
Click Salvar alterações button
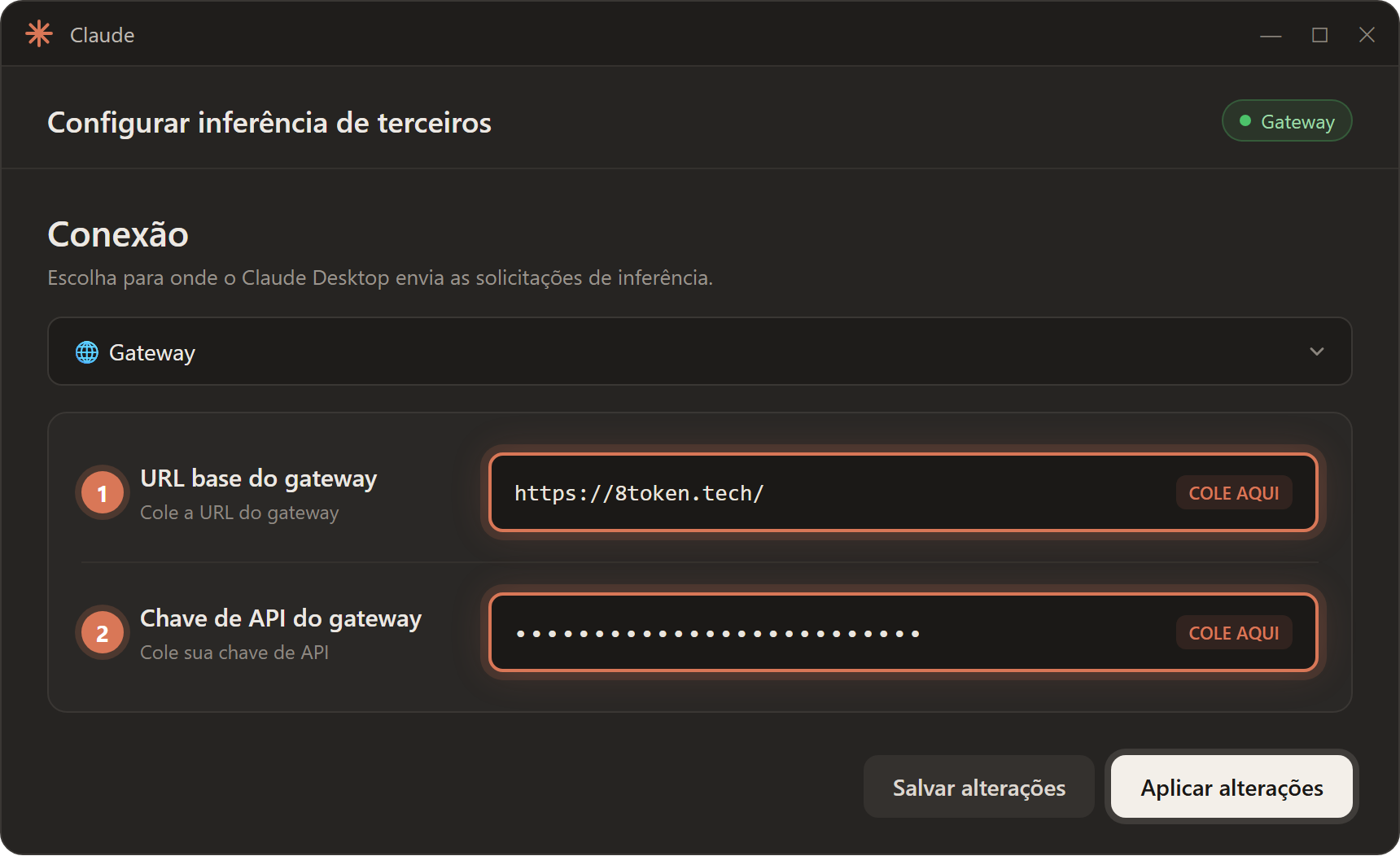pyautogui.click(x=978, y=787)
